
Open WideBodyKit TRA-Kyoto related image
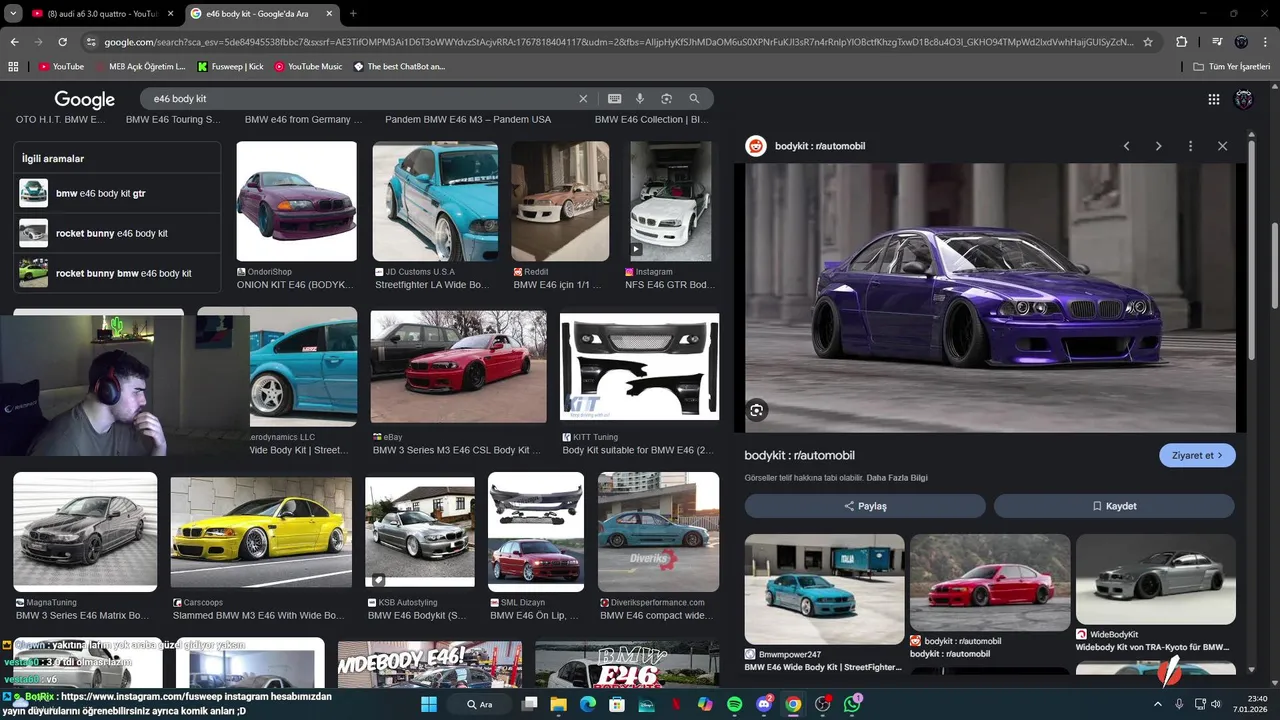(x=1155, y=579)
